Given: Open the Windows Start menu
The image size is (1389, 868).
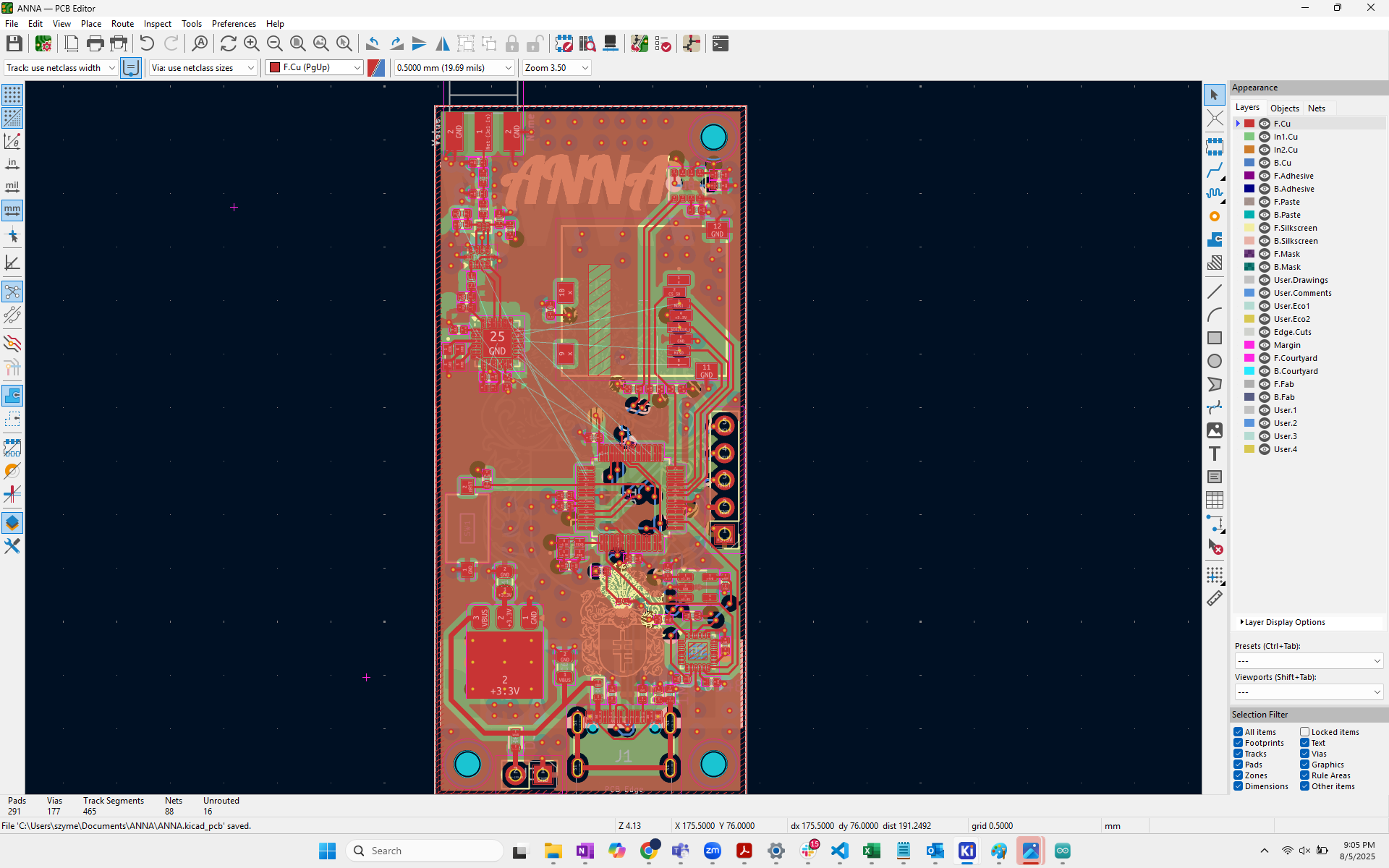Looking at the screenshot, I should pyautogui.click(x=327, y=851).
